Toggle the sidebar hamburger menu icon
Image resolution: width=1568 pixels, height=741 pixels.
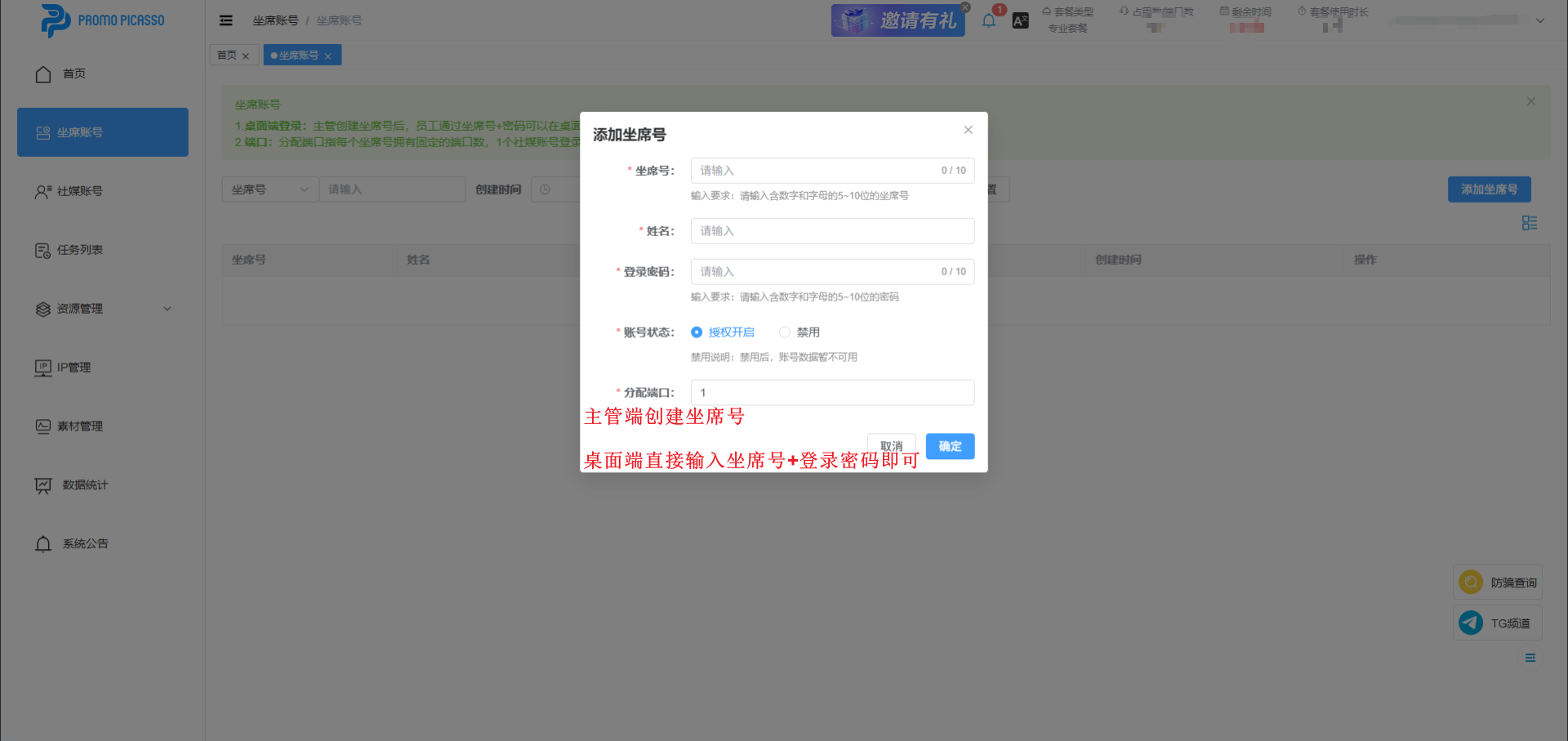[226, 20]
